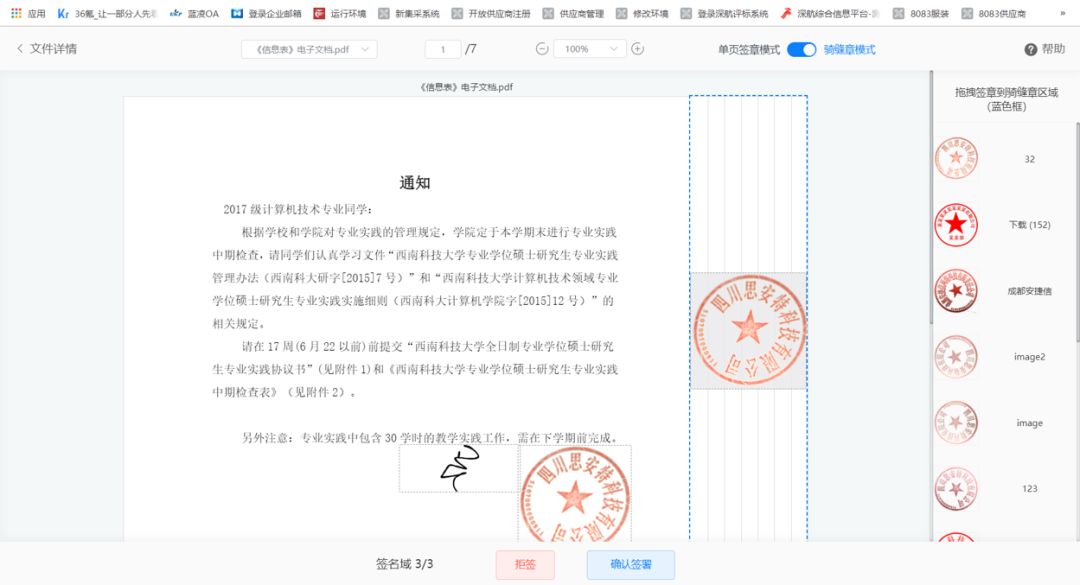
Task: Open the browser apps grid icon
Action: 14,13
